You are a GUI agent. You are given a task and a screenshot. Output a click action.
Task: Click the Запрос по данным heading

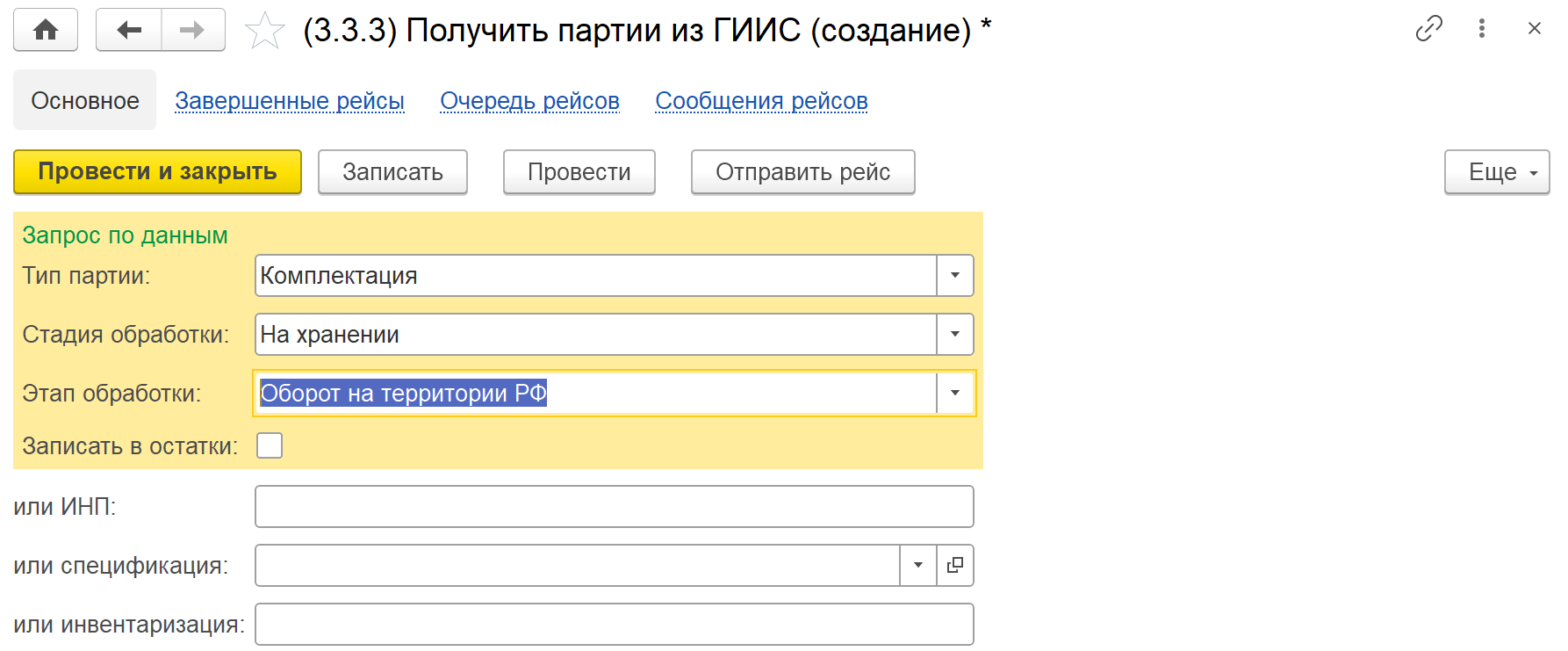(x=125, y=235)
